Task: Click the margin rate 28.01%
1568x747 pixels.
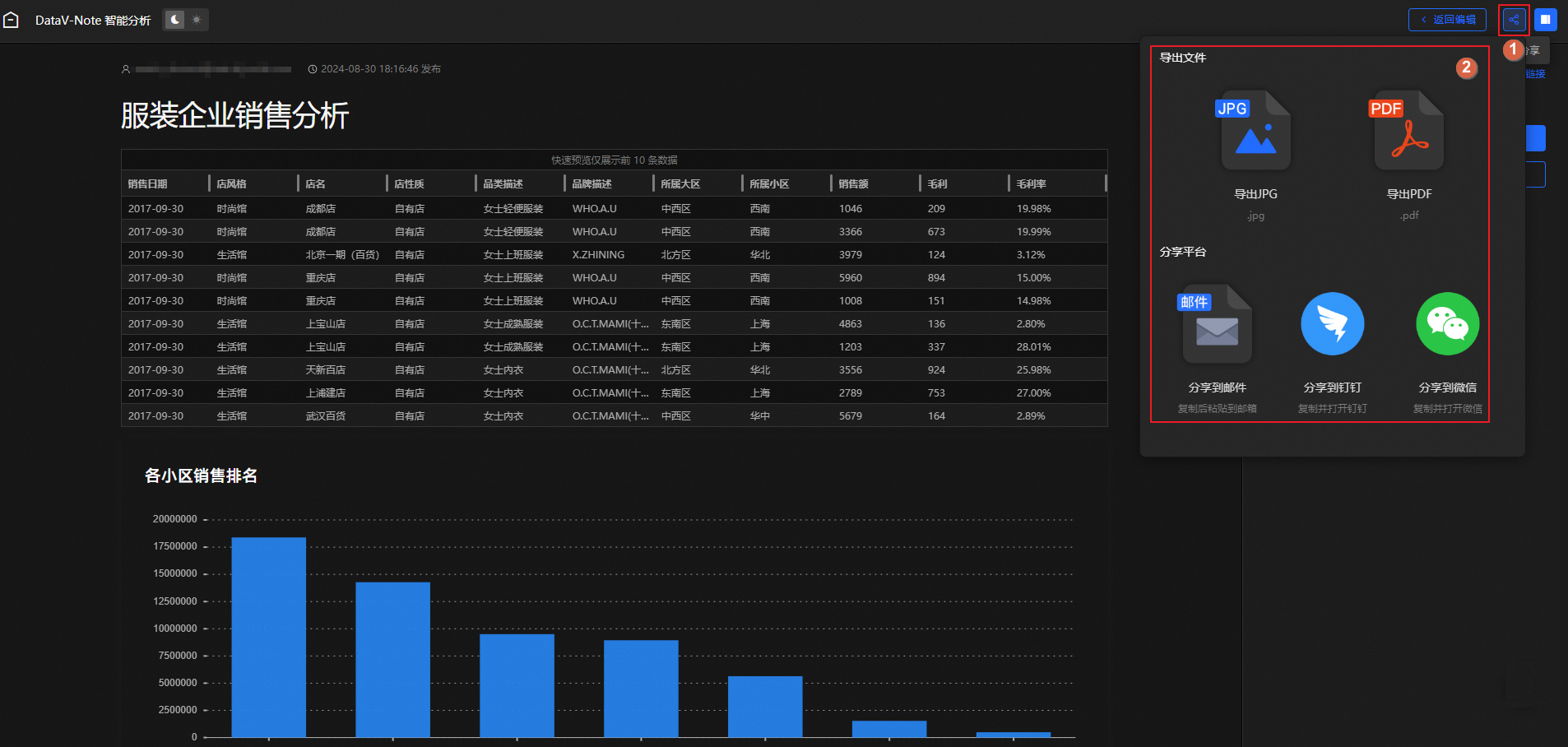Action: tap(1033, 347)
